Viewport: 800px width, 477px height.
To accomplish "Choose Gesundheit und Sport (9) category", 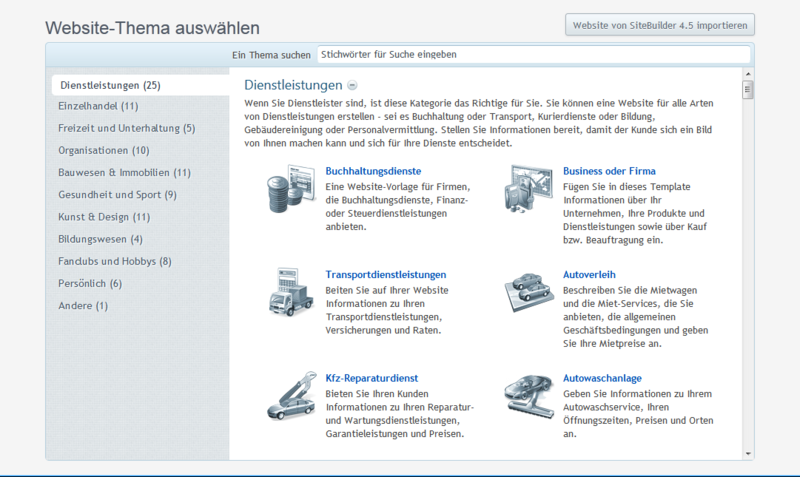I will (117, 195).
